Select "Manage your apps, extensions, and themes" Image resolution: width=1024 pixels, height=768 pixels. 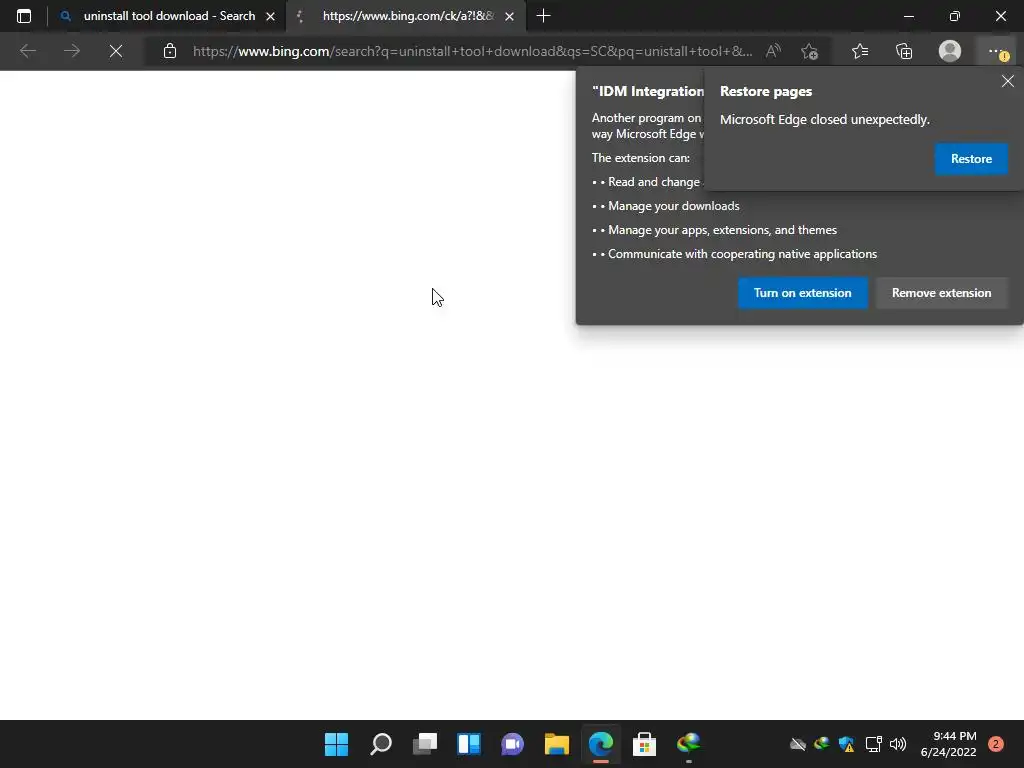(722, 230)
